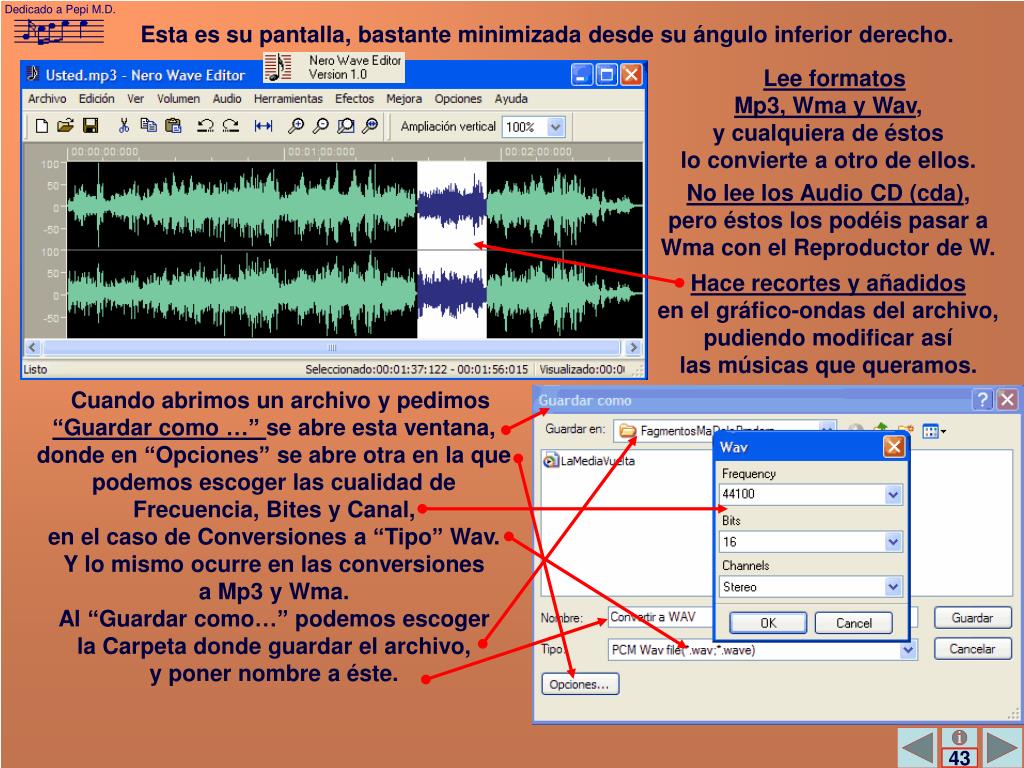
Task: Click the waveform horizontal scrollbar thumb
Action: (x=332, y=347)
